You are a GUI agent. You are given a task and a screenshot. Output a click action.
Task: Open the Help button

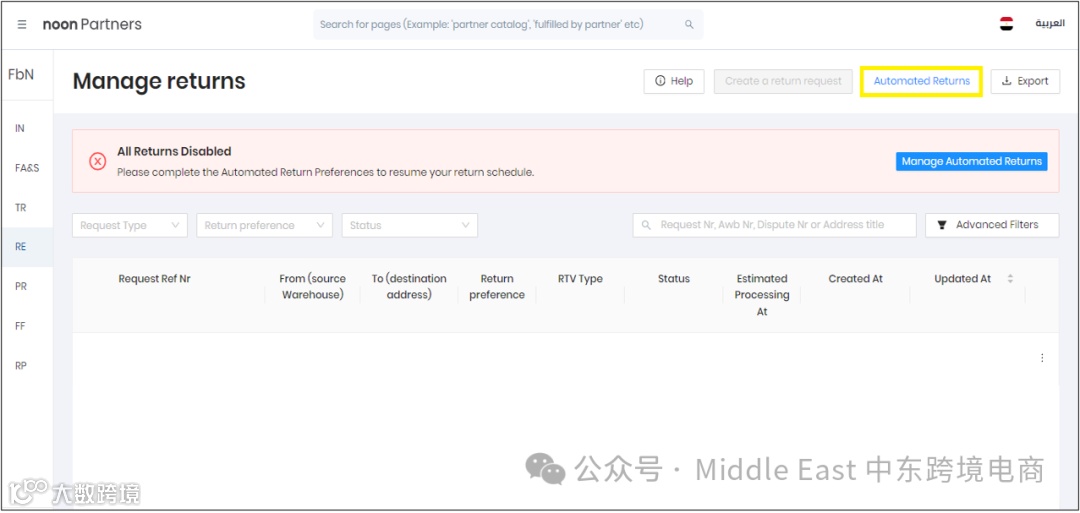674,81
